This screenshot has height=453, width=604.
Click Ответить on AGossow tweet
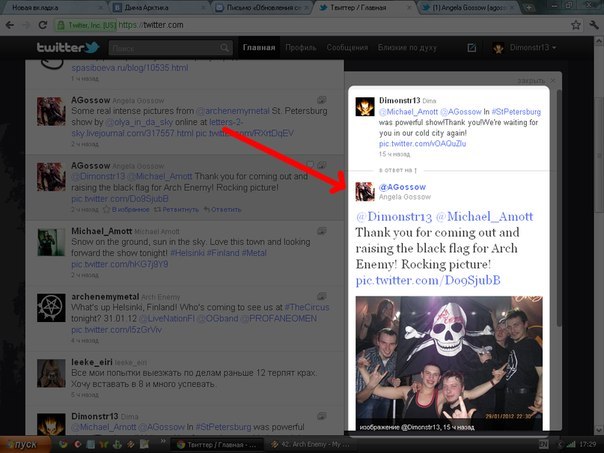[x=223, y=210]
